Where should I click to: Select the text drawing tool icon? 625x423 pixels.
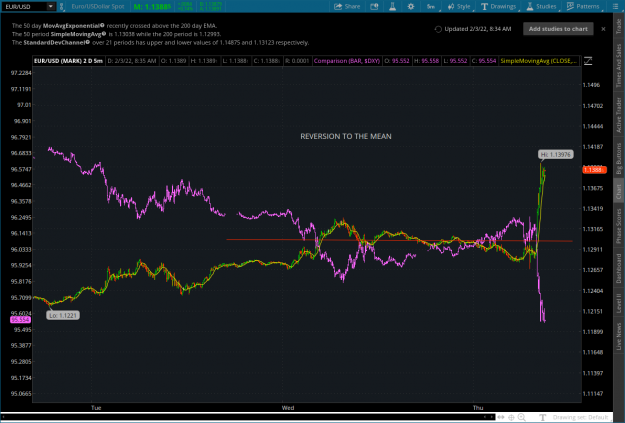542,417
